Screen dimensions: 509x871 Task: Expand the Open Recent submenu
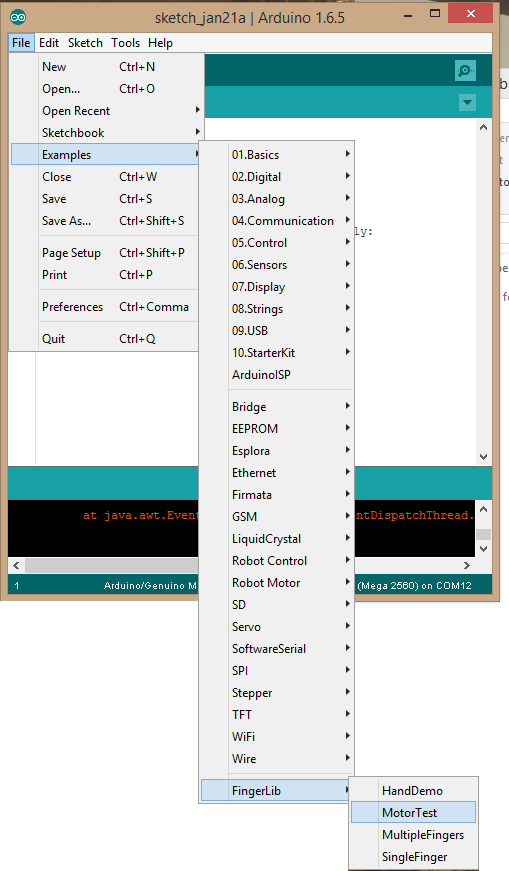(x=106, y=111)
